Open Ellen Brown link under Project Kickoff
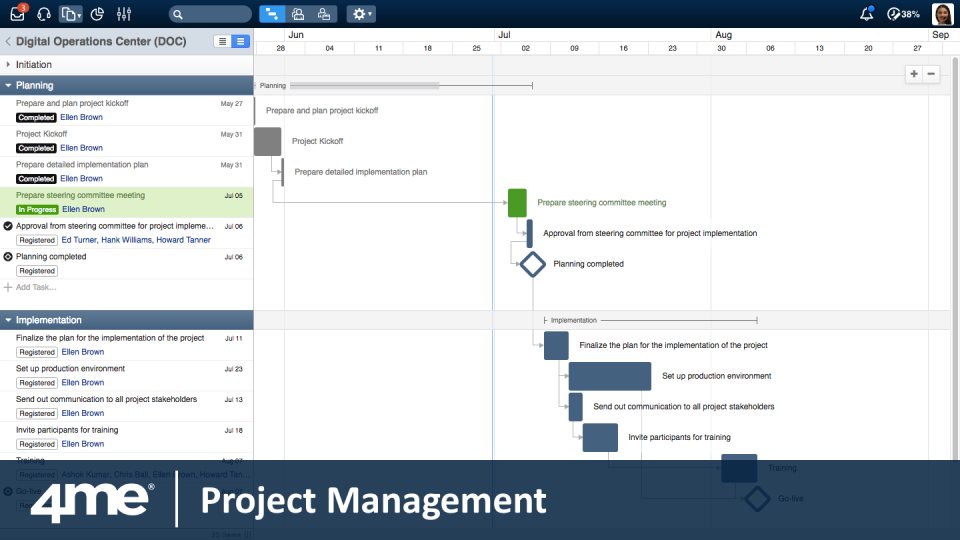 tap(81, 148)
